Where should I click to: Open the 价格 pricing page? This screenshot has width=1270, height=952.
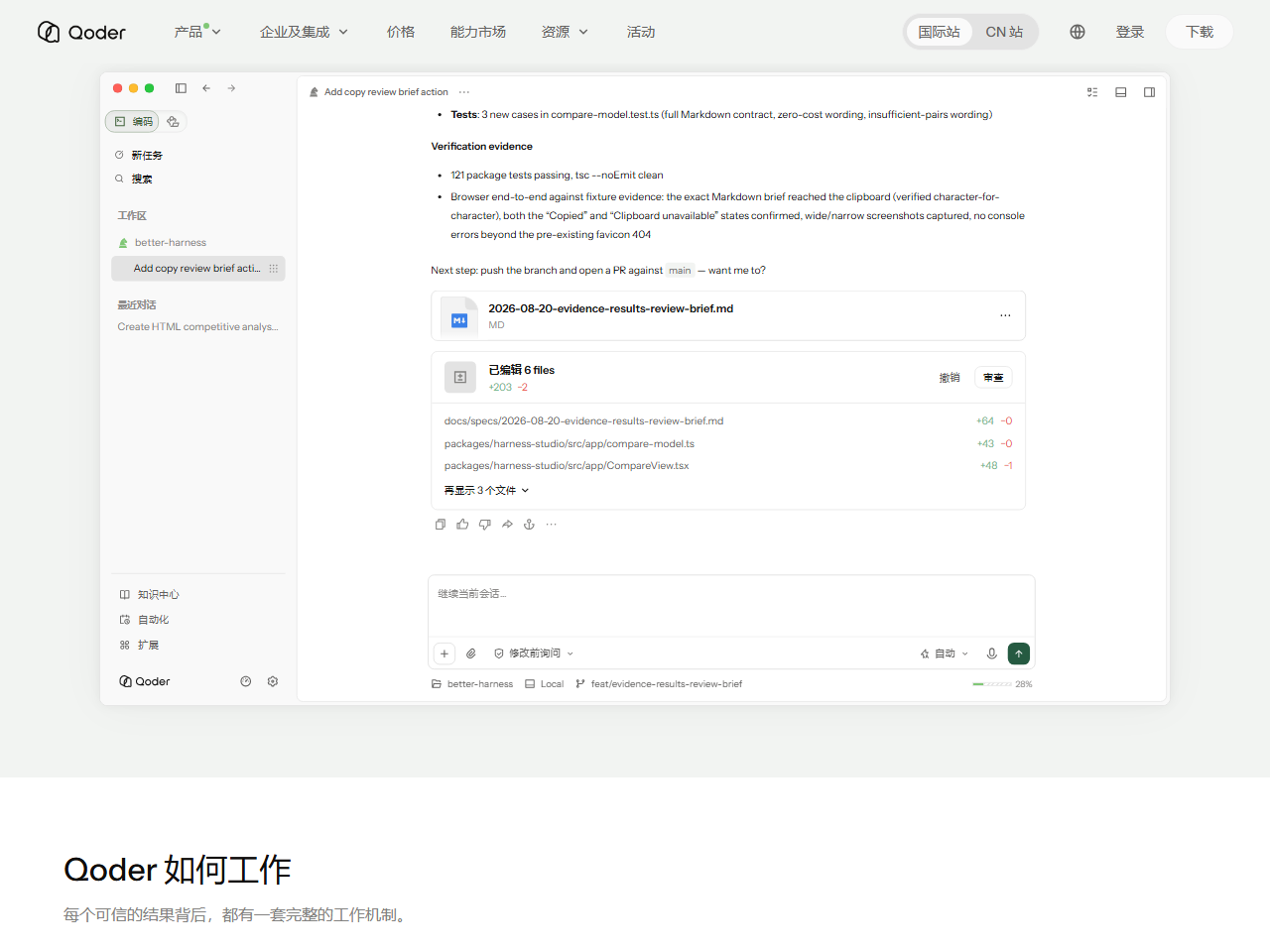coord(401,32)
